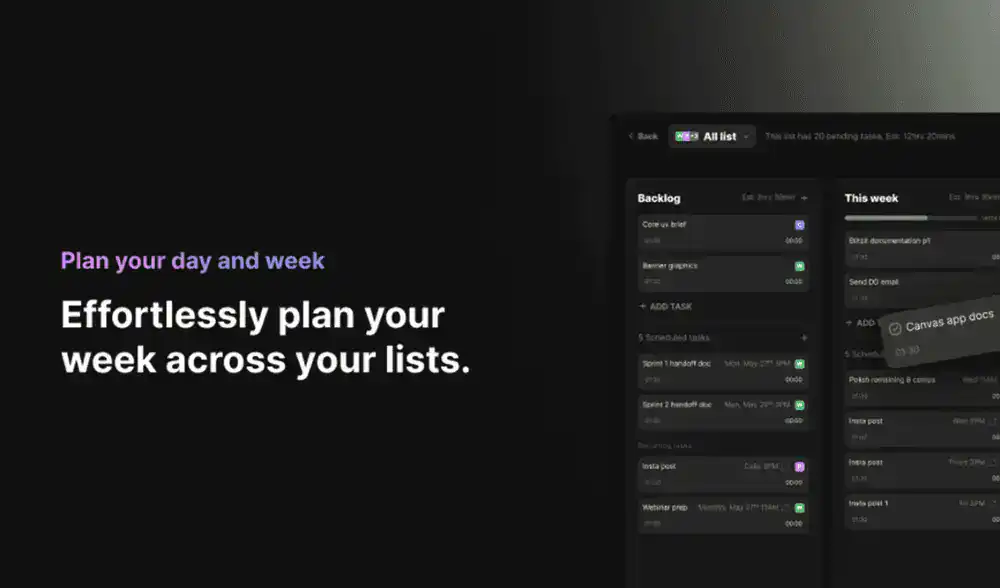Check off the Canvas app docs task

pyautogui.click(x=895, y=328)
